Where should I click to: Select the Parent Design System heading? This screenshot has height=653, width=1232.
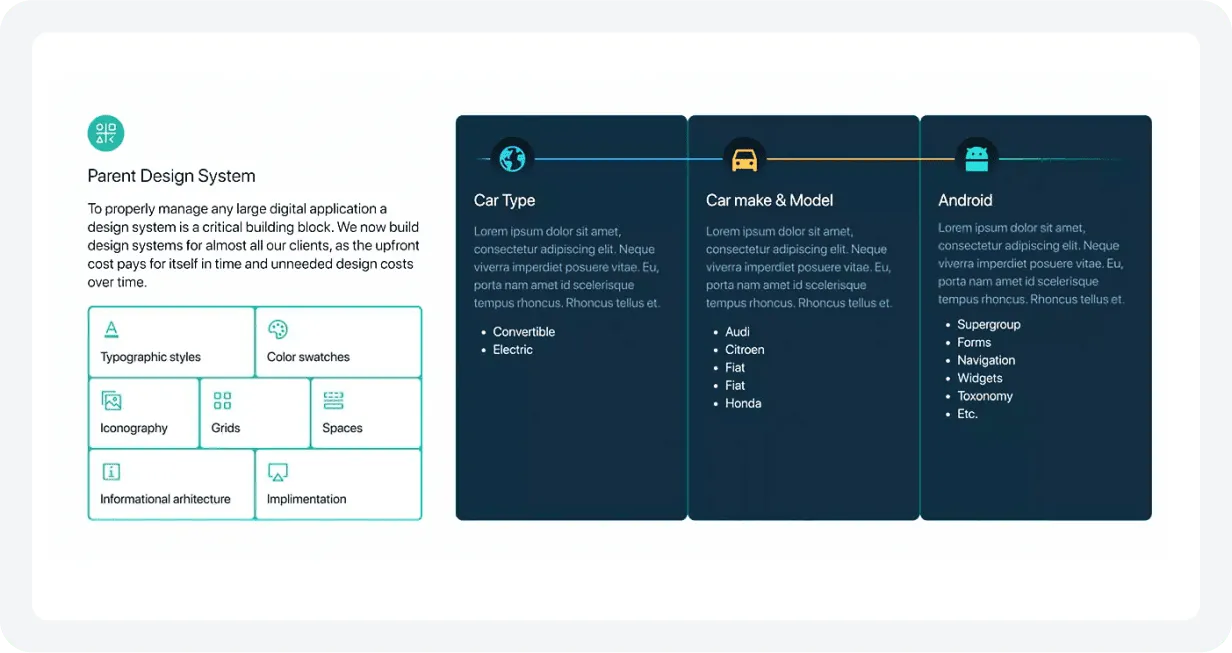coord(171,176)
